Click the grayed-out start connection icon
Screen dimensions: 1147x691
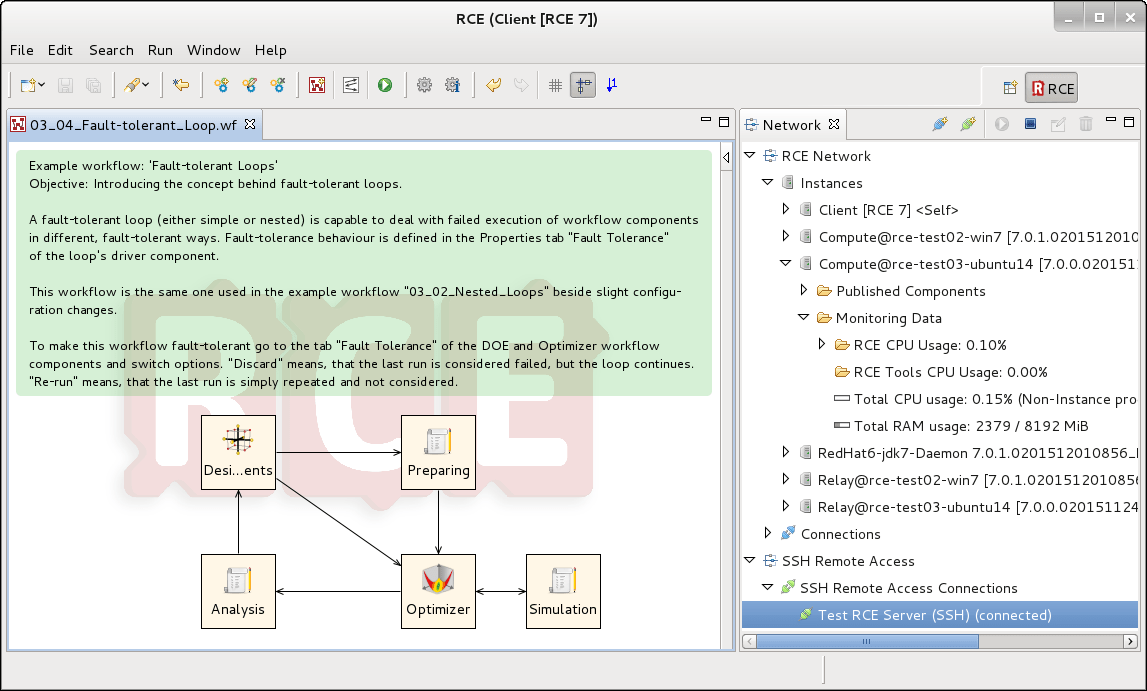point(1002,124)
